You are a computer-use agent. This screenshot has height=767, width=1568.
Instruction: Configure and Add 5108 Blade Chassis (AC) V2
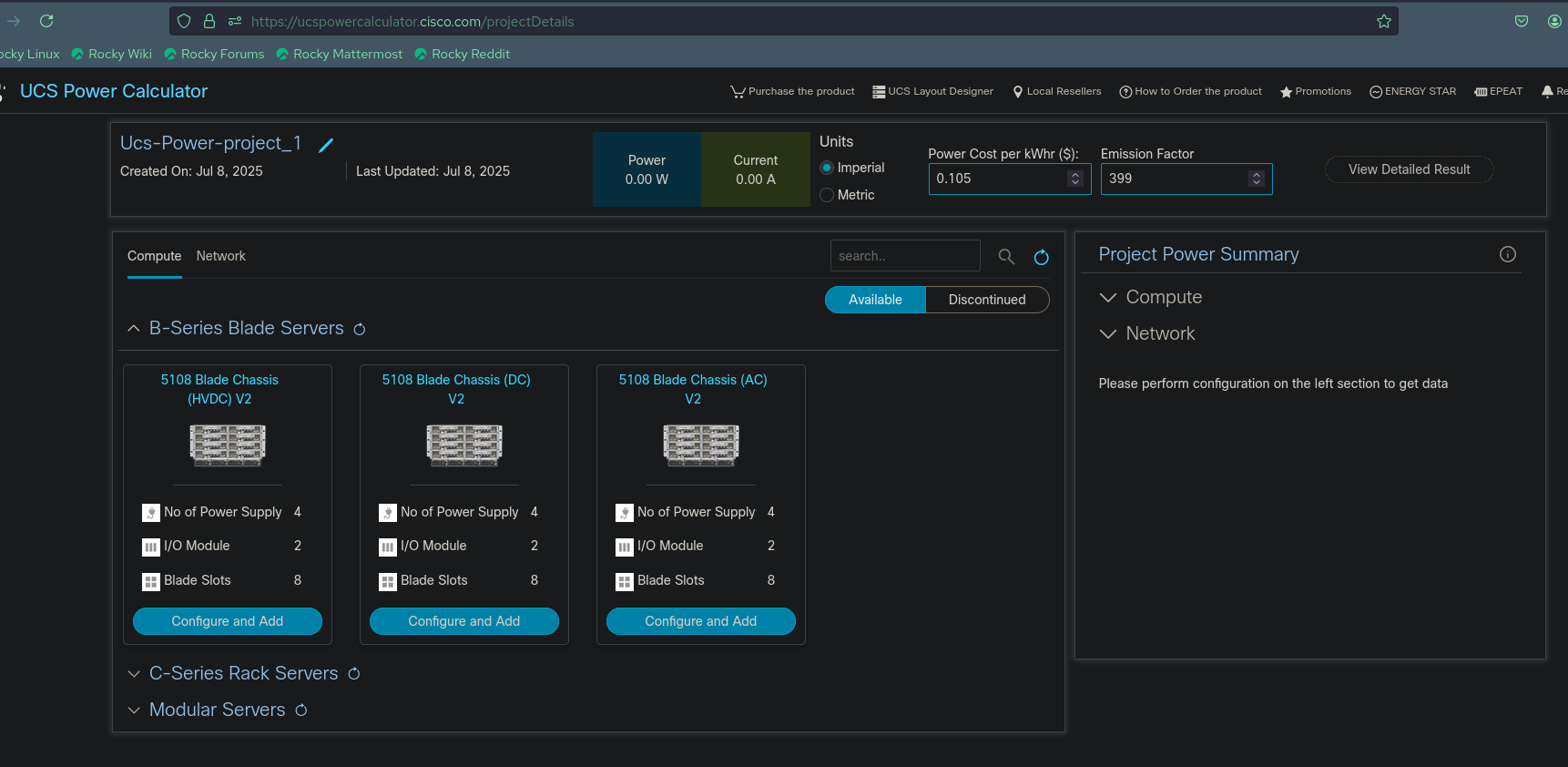pyautogui.click(x=701, y=621)
